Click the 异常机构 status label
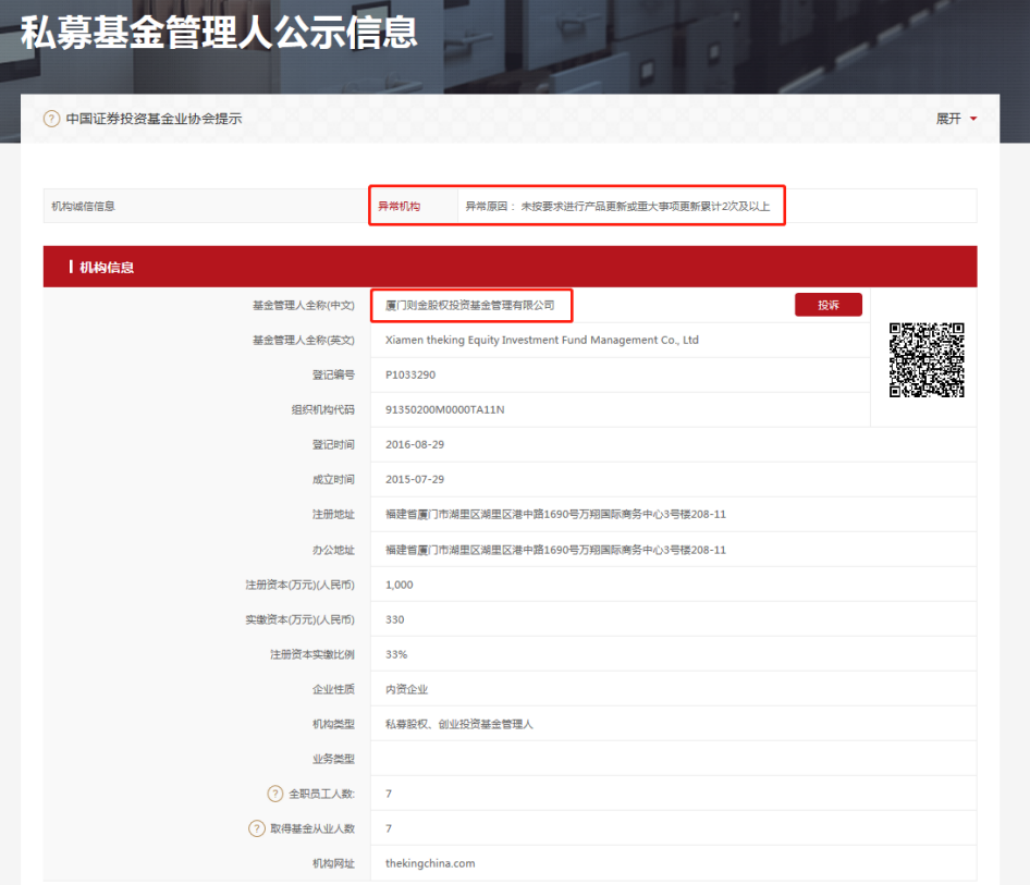 [x=399, y=207]
